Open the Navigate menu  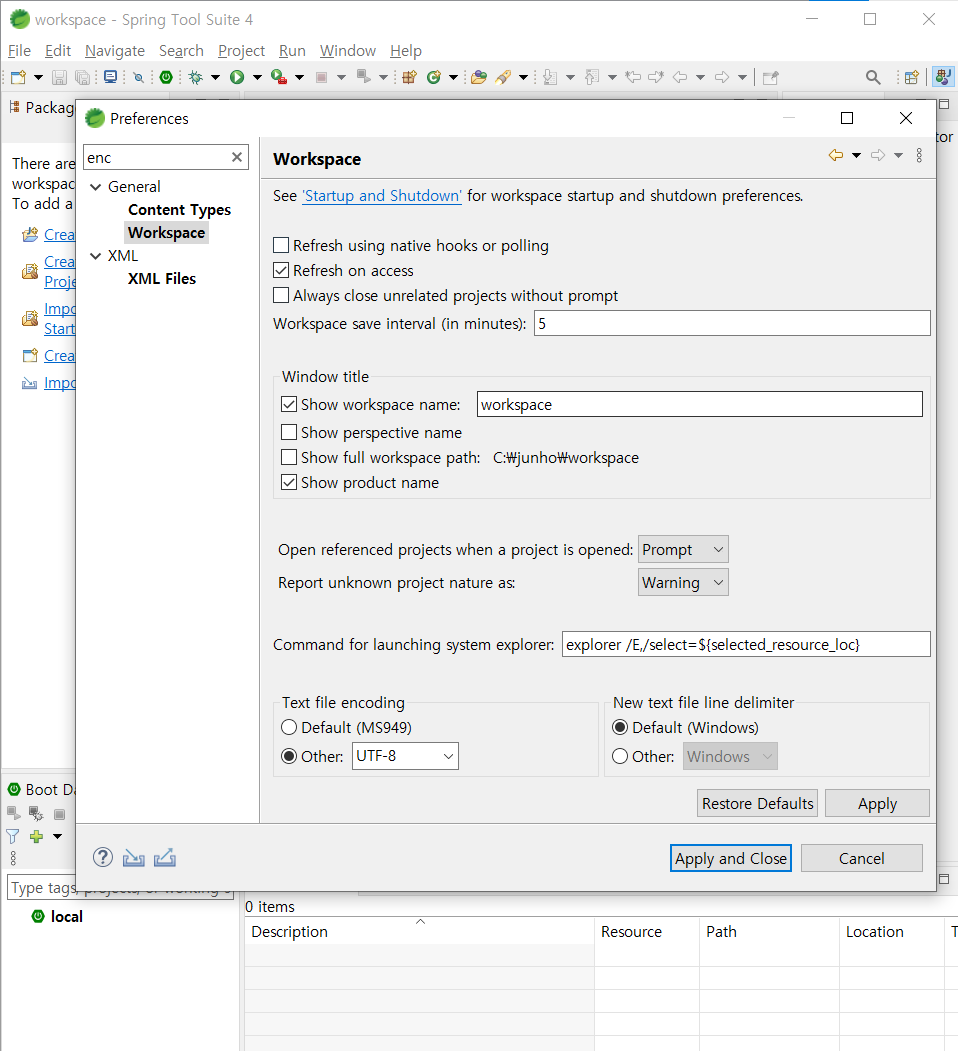[x=115, y=51]
